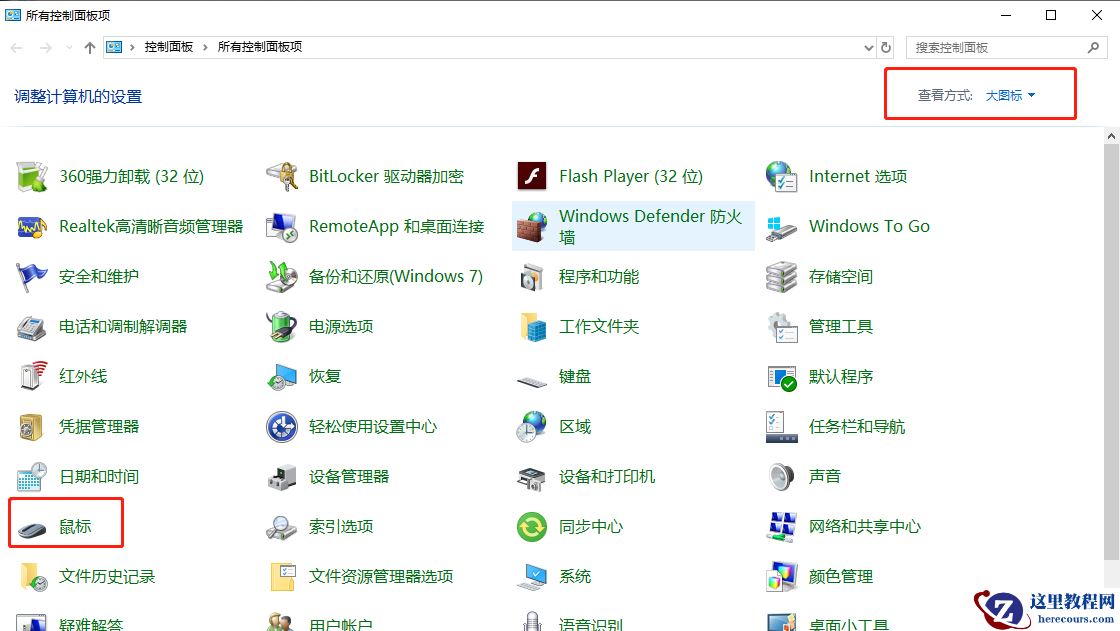Click the vertical scrollbar up arrow
The image size is (1120, 631).
click(x=1111, y=135)
